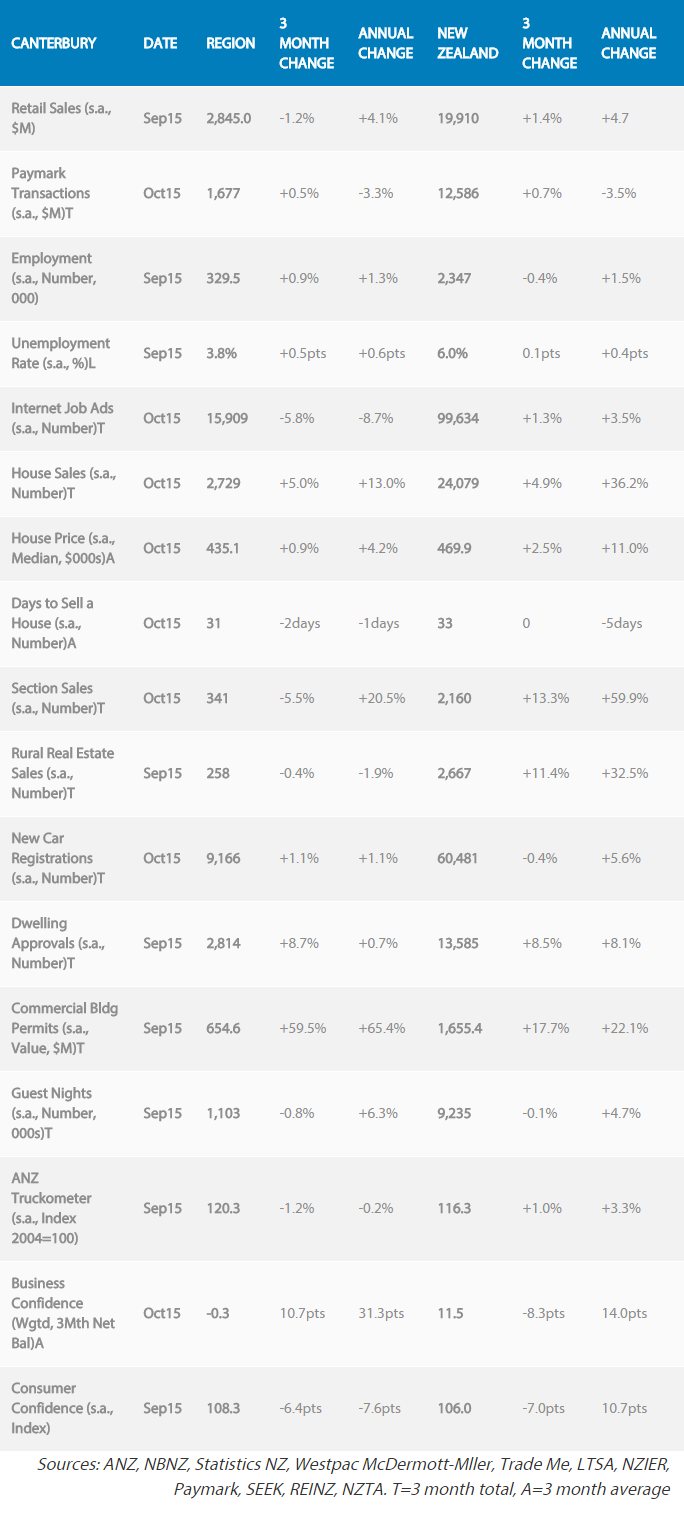The image size is (684, 1514).
Task: Click the Sources footnote text
Action: [x=354, y=1477]
